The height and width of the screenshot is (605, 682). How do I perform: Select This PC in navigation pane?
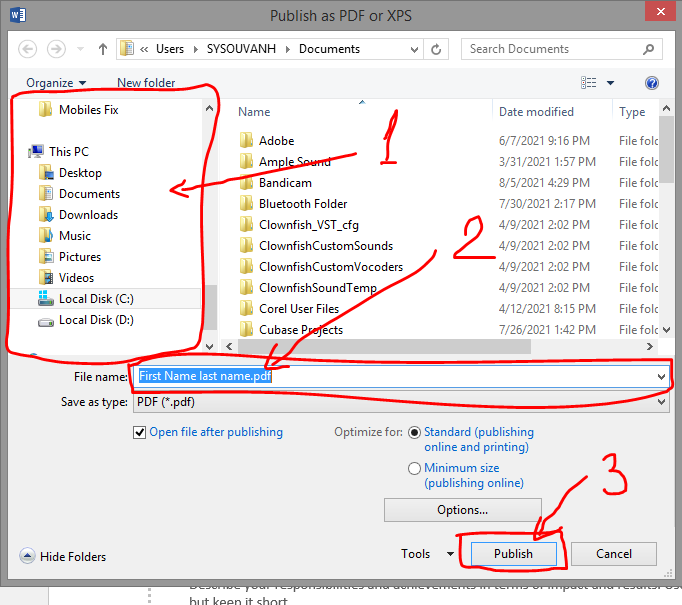click(59, 151)
